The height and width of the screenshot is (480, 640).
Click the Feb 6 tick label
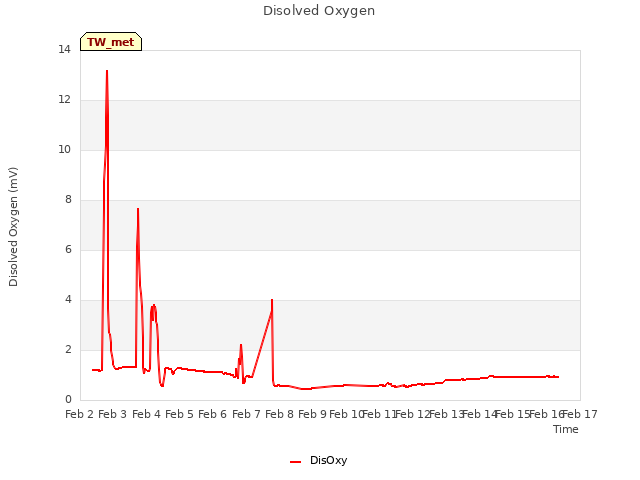tap(212, 414)
